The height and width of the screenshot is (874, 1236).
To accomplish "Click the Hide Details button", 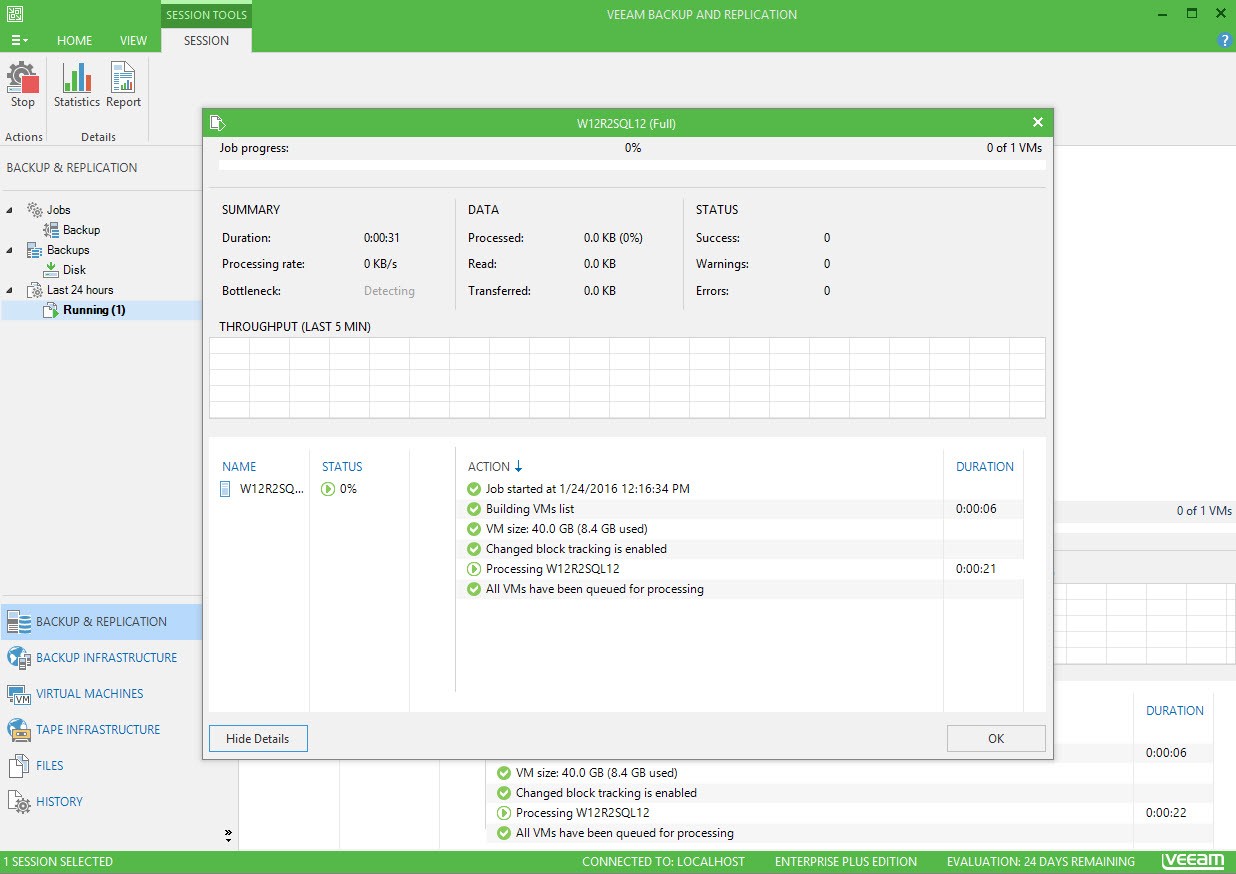I will [x=258, y=739].
